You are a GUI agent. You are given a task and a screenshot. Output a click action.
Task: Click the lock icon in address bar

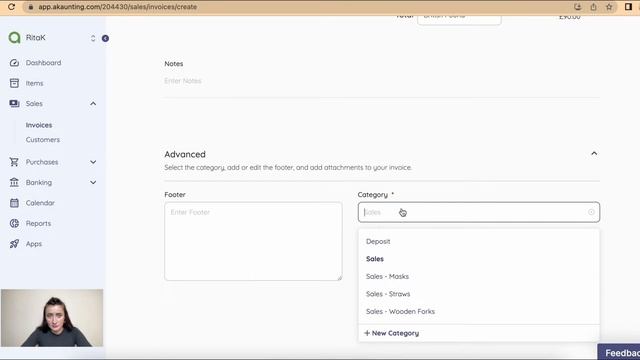point(31,7)
